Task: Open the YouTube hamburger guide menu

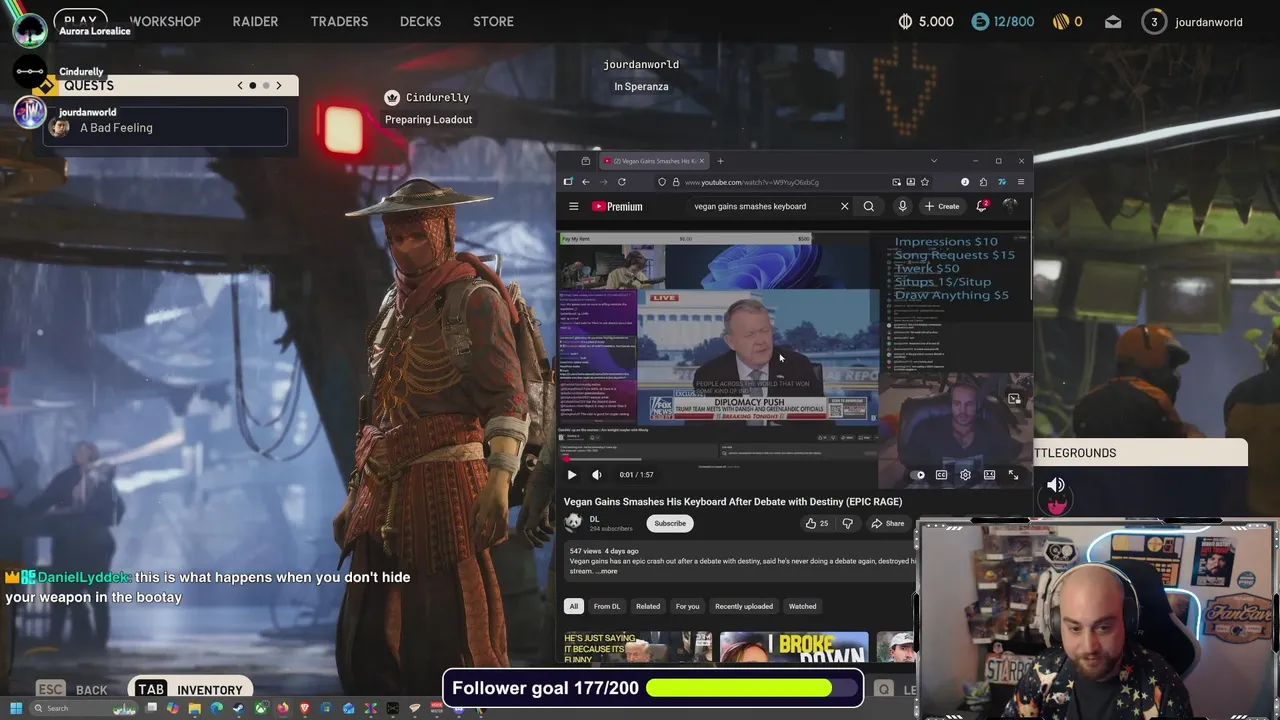Action: [x=574, y=206]
